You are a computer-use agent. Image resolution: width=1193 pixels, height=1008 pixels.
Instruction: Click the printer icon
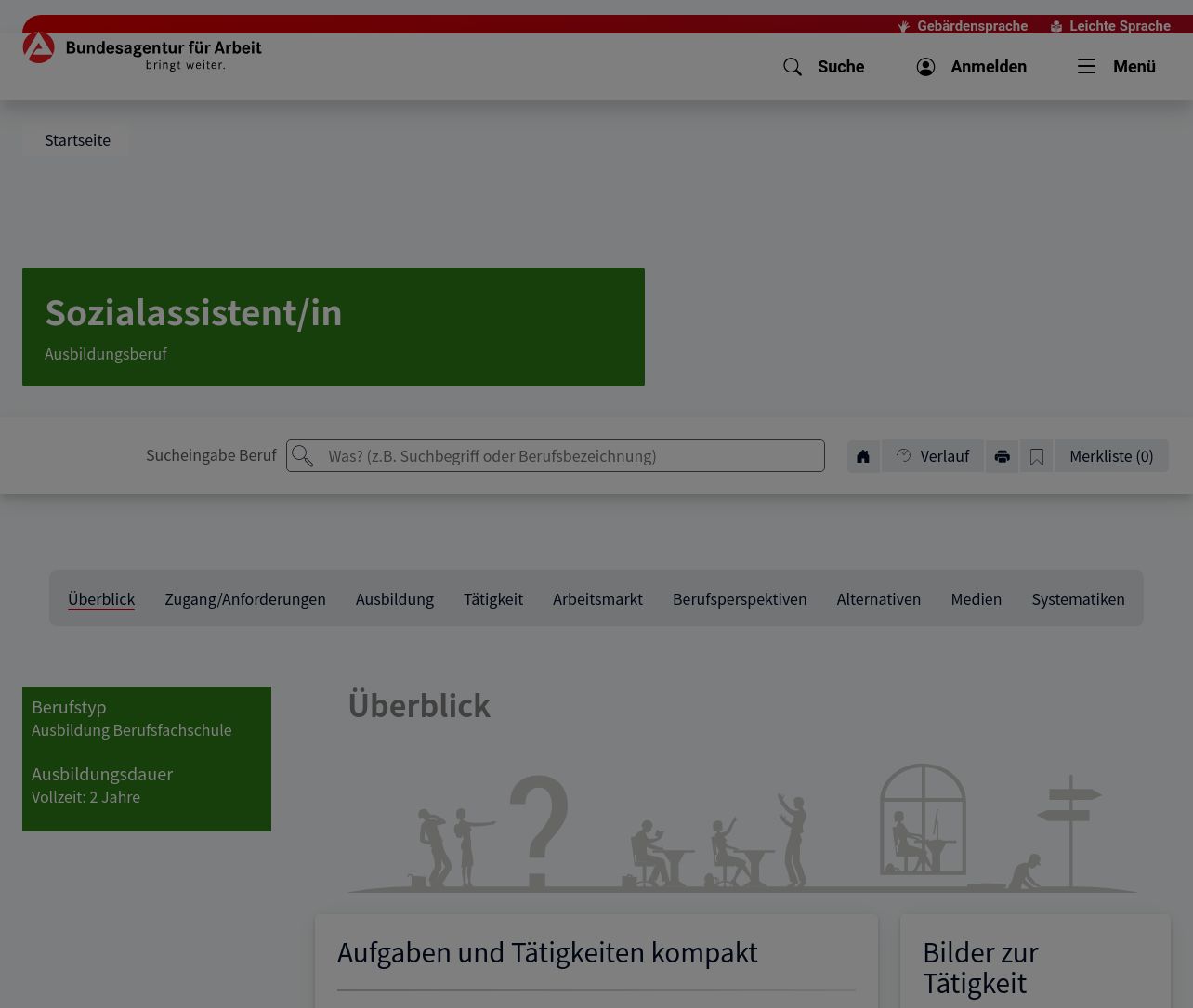pos(1002,456)
